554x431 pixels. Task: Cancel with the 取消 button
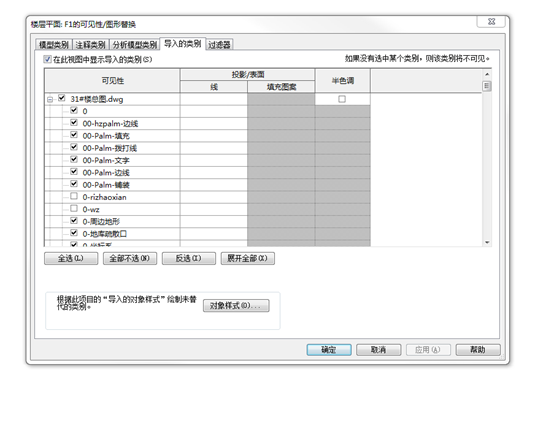pos(378,350)
